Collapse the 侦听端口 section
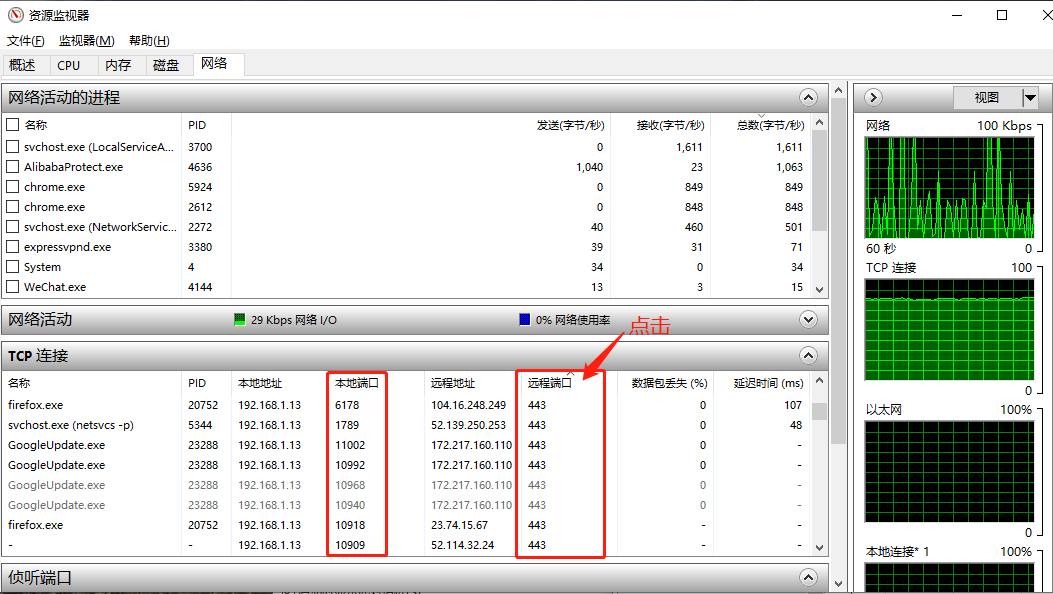The image size is (1053, 594). [809, 577]
